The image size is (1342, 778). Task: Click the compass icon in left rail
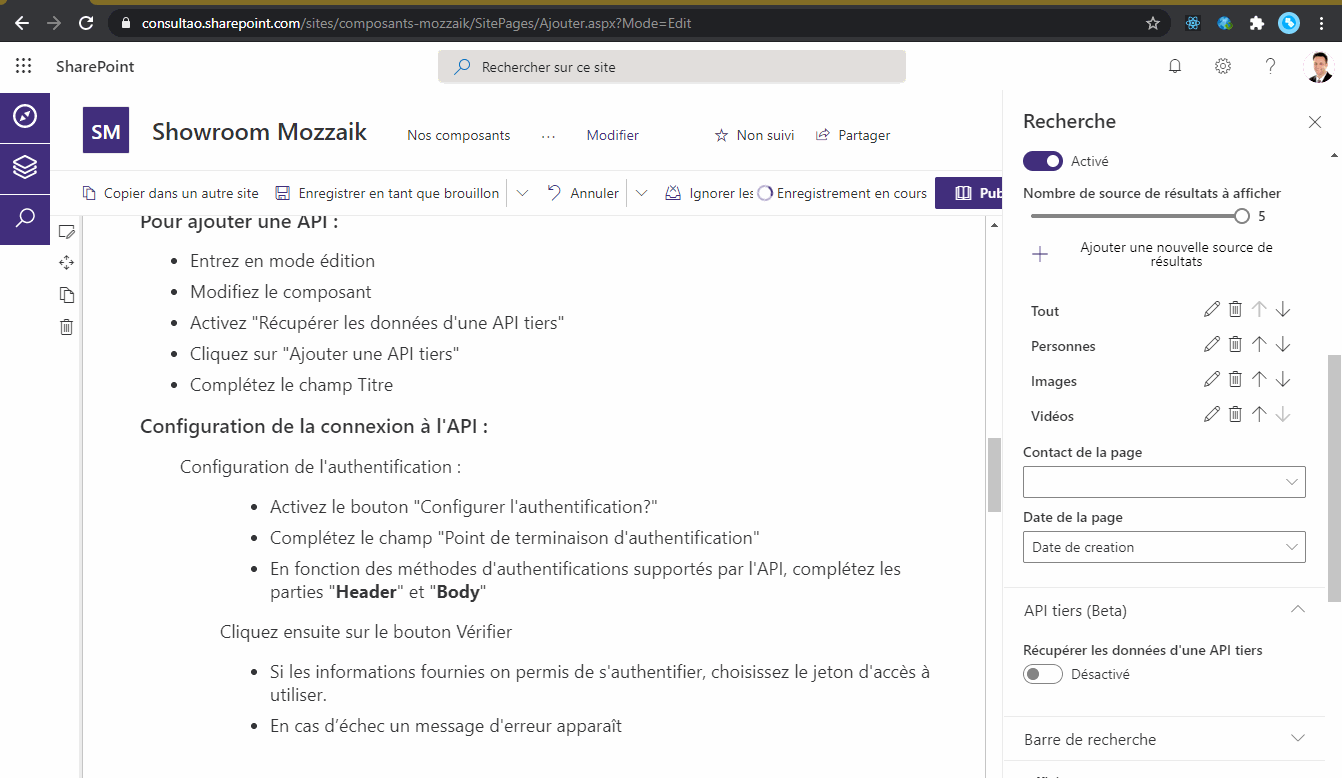25,116
